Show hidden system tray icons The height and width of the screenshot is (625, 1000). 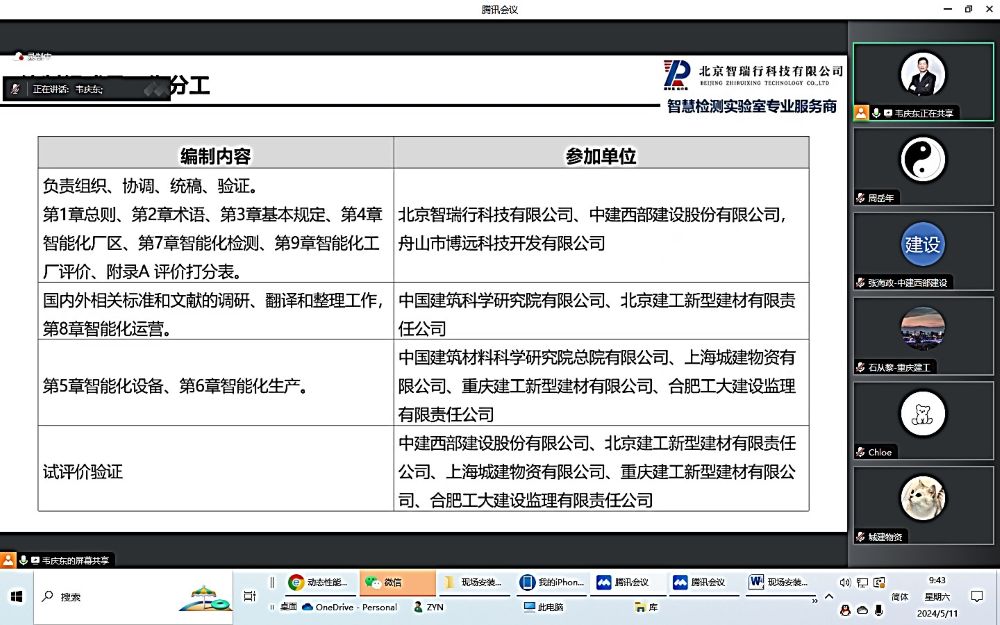point(829,597)
